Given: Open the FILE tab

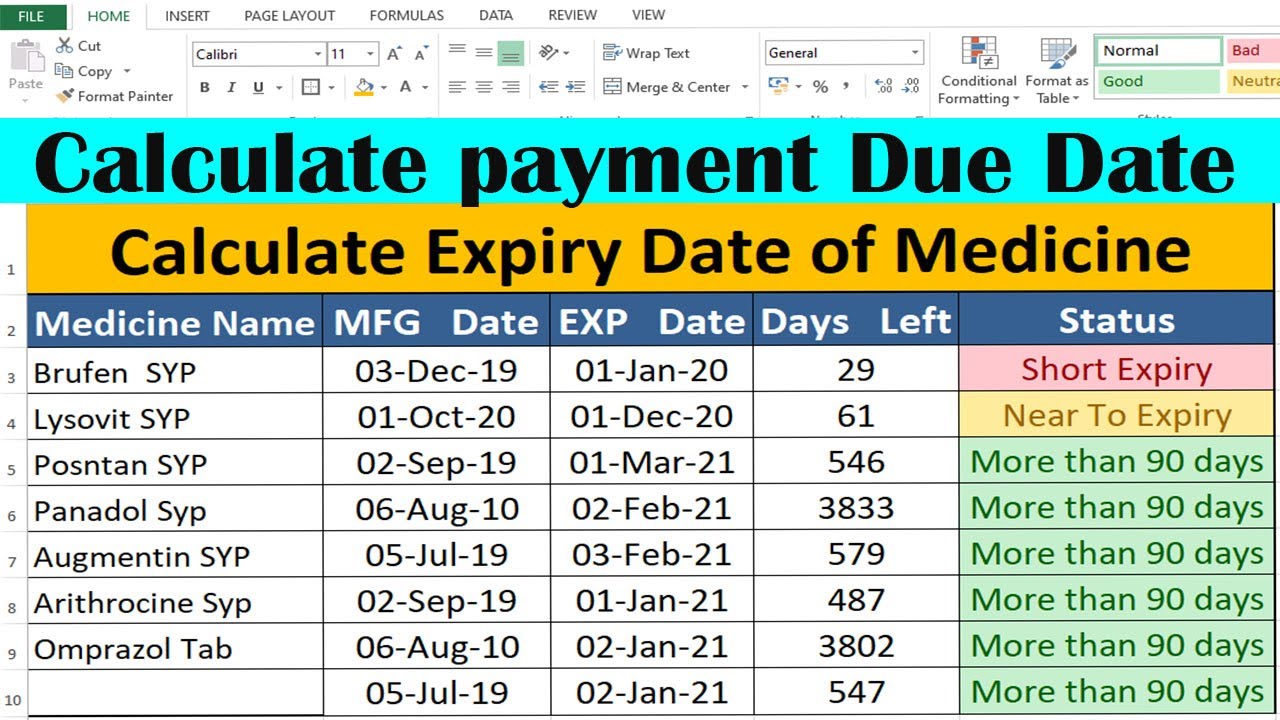Looking at the screenshot, I should click(33, 16).
